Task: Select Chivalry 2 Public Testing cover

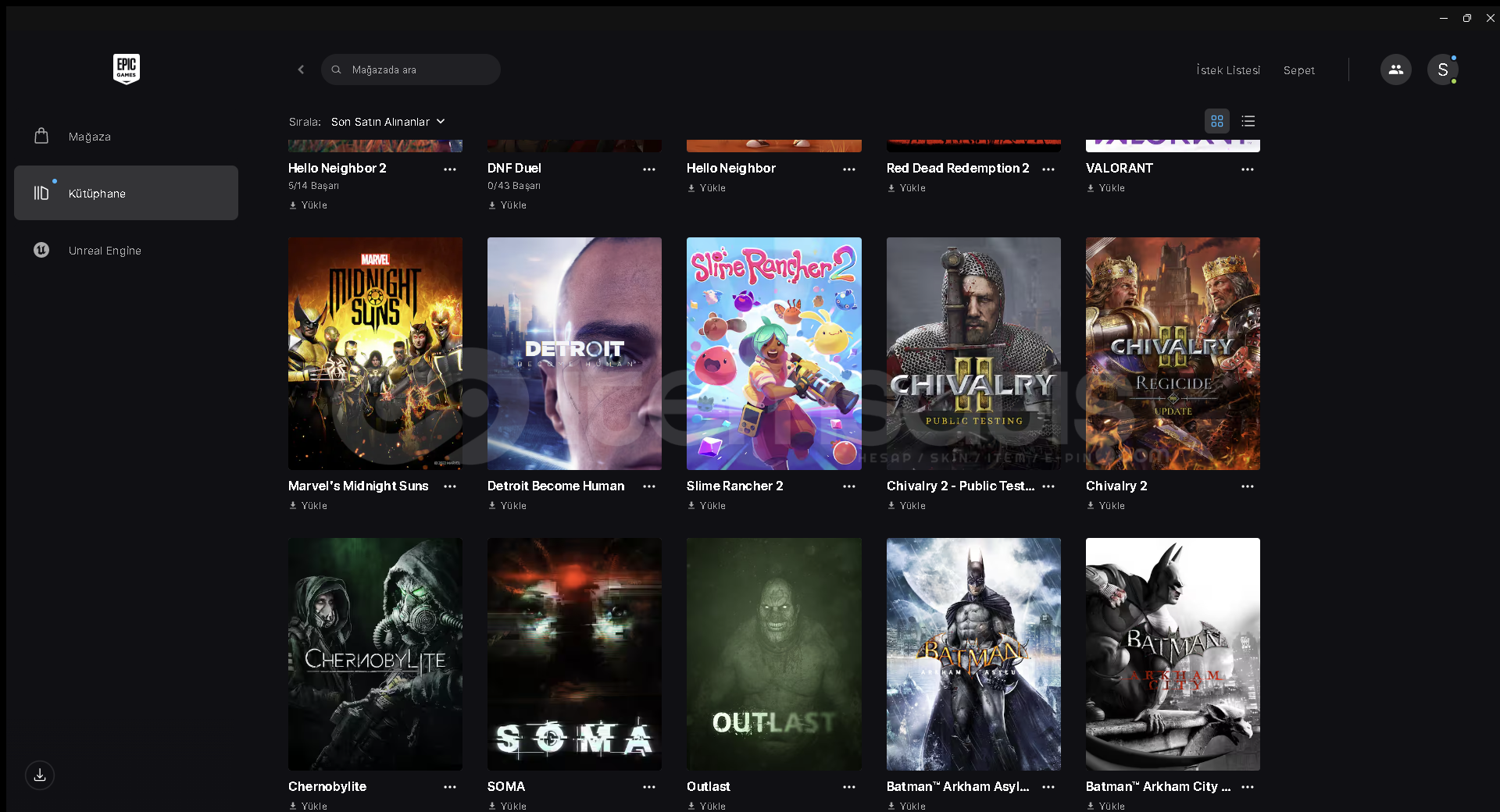Action: click(973, 354)
